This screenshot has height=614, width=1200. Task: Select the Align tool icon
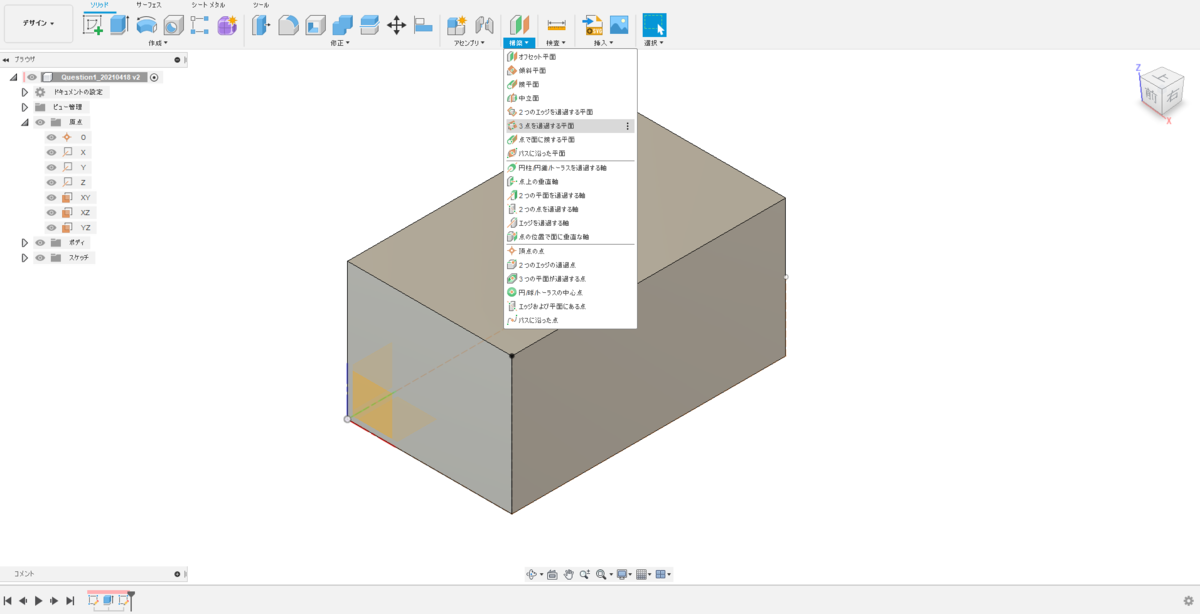click(423, 25)
